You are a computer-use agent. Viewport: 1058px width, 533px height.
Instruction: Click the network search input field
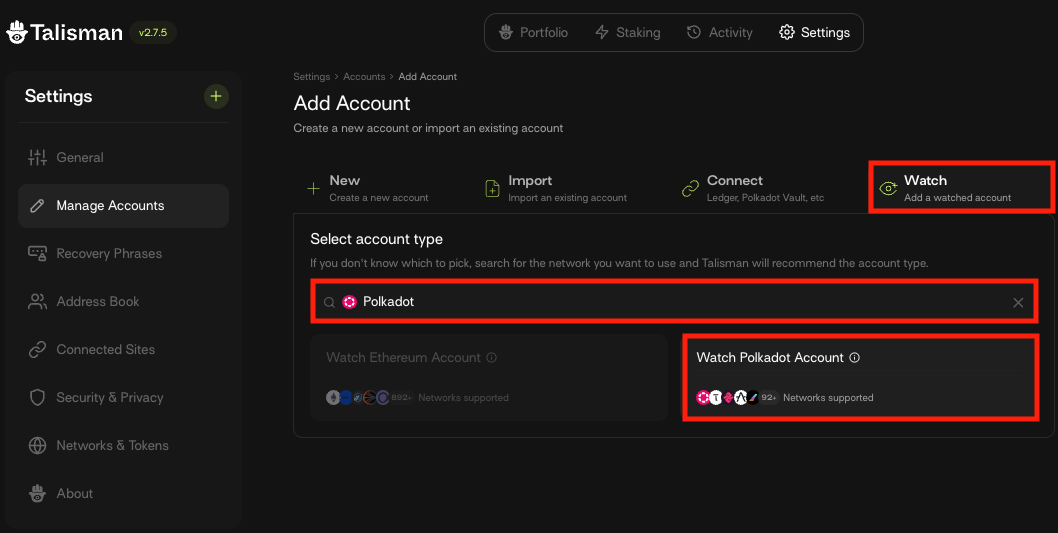coord(674,302)
